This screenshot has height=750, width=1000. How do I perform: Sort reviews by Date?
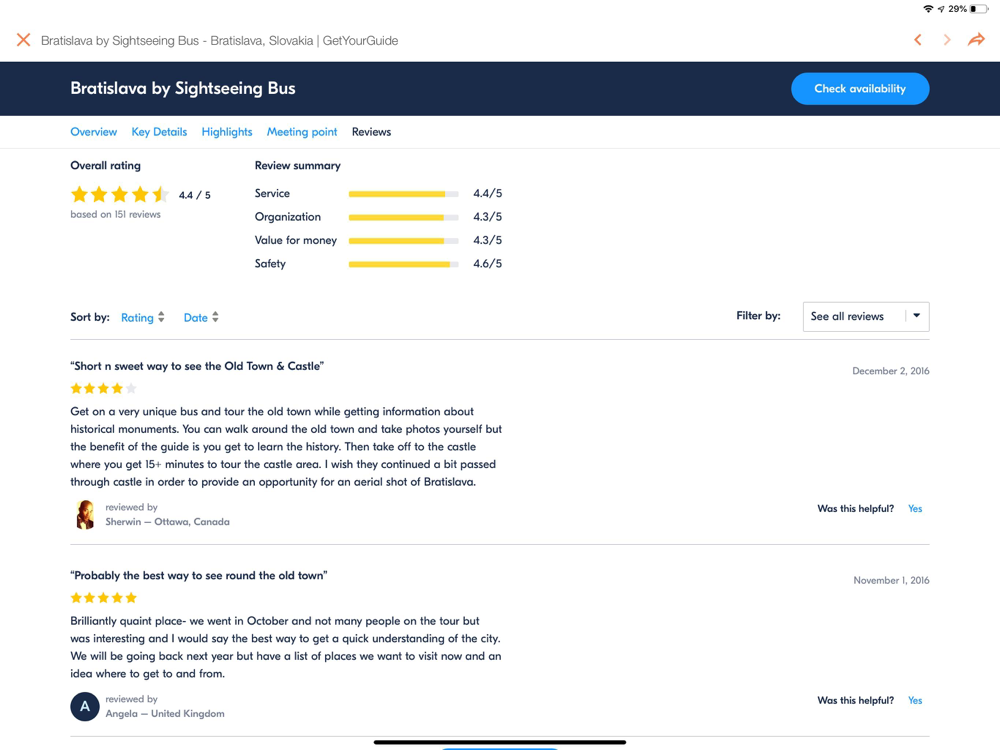pyautogui.click(x=196, y=318)
